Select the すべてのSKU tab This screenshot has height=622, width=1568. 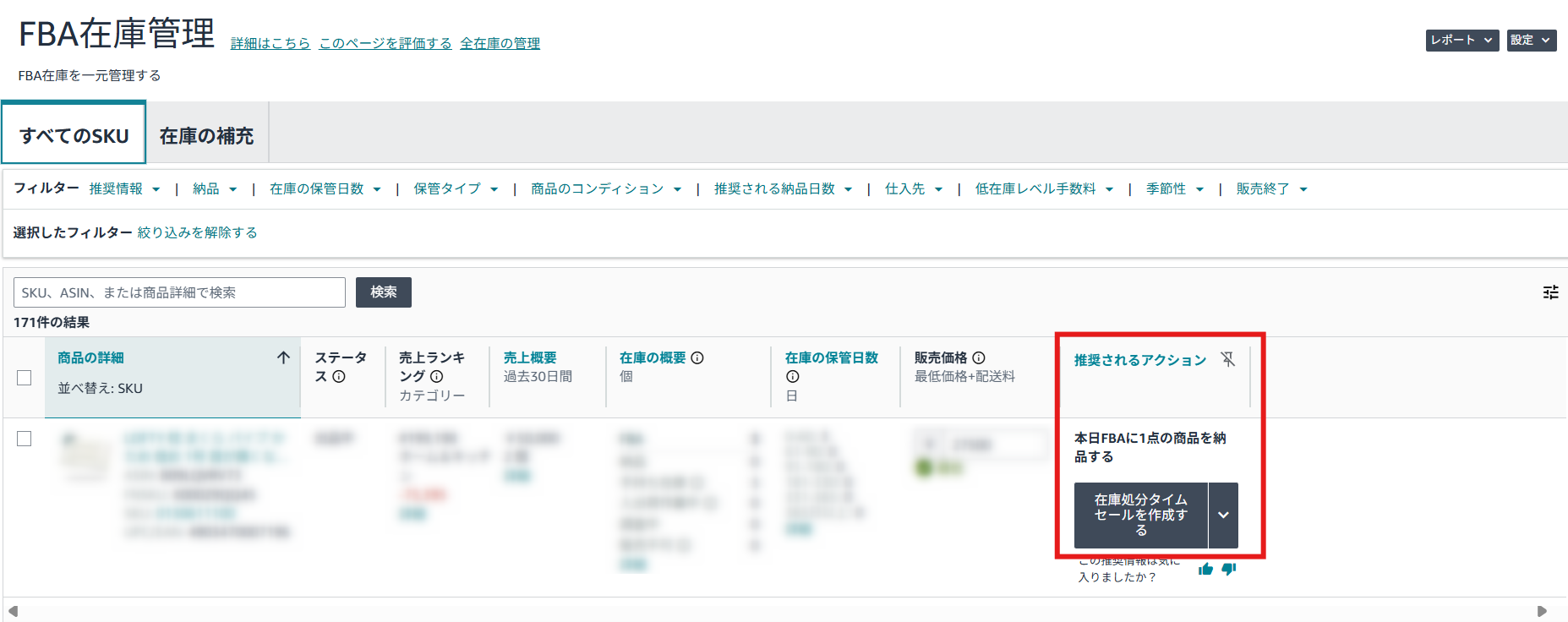click(74, 135)
